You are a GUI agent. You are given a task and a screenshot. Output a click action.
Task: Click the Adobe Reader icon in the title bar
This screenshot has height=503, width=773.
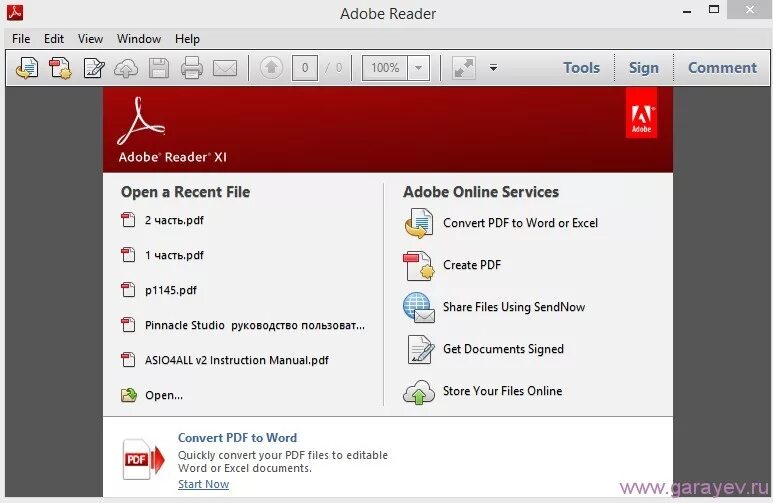[x=15, y=12]
